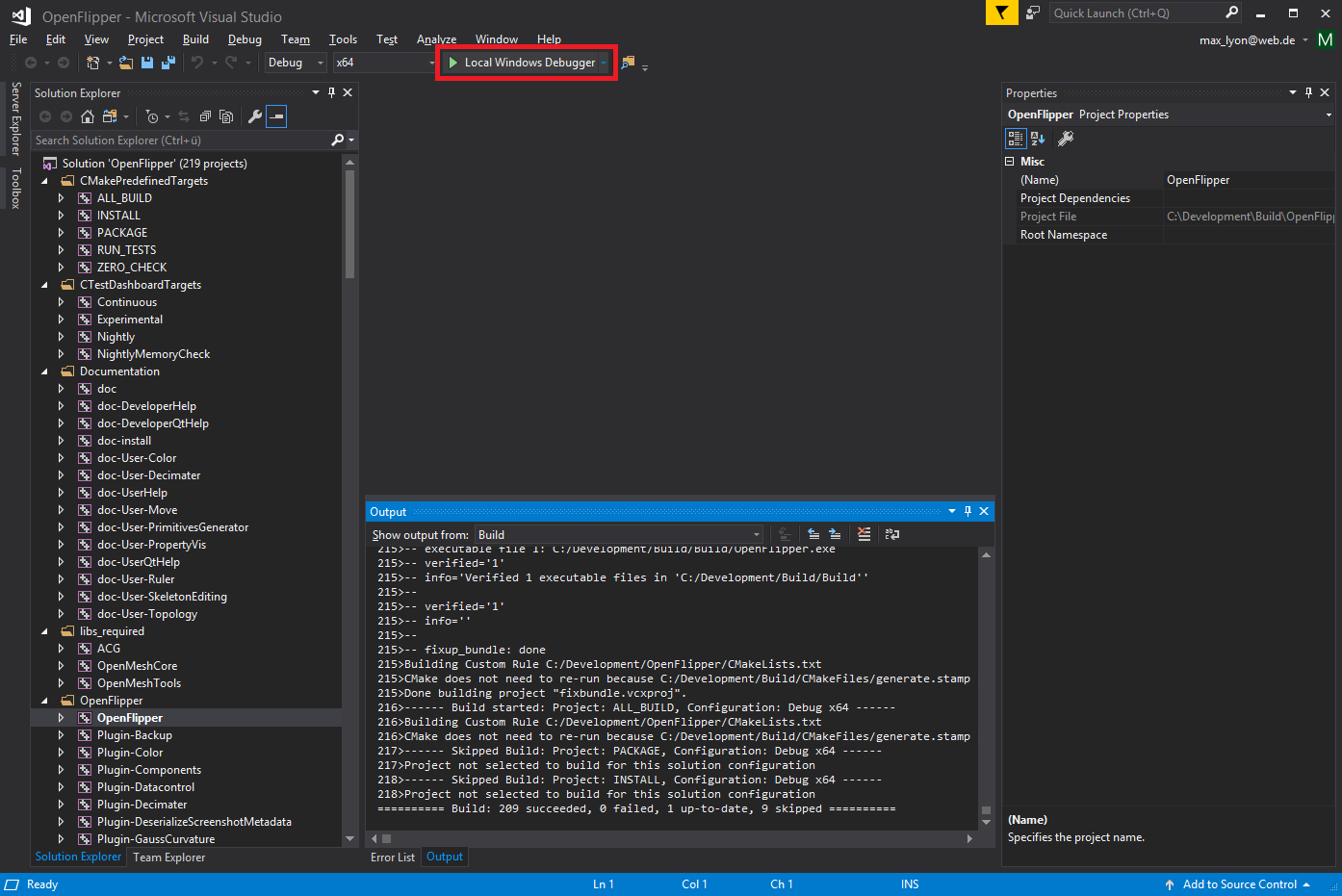Image resolution: width=1342 pixels, height=896 pixels.
Task: Open the Error List panel
Action: [x=392, y=857]
